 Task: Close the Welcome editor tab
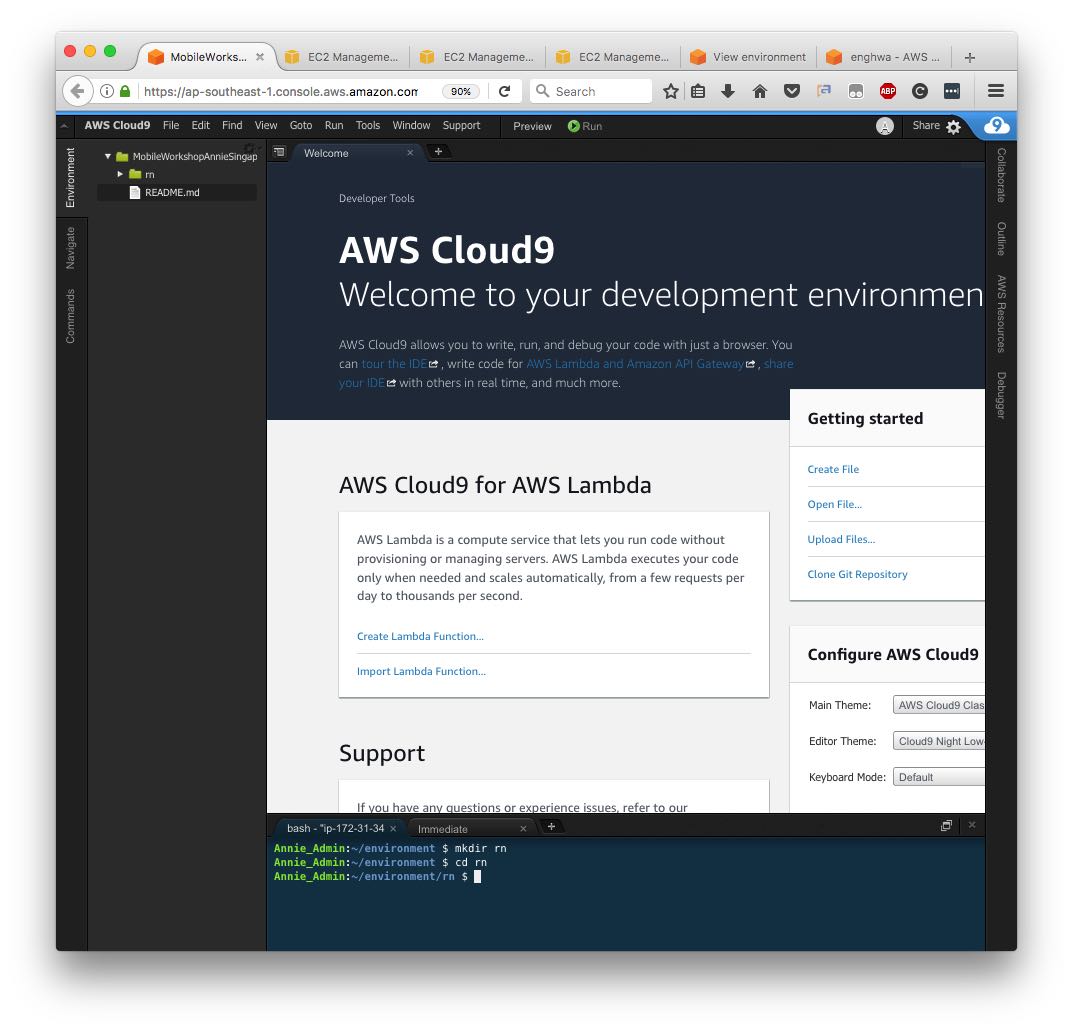tap(410, 153)
